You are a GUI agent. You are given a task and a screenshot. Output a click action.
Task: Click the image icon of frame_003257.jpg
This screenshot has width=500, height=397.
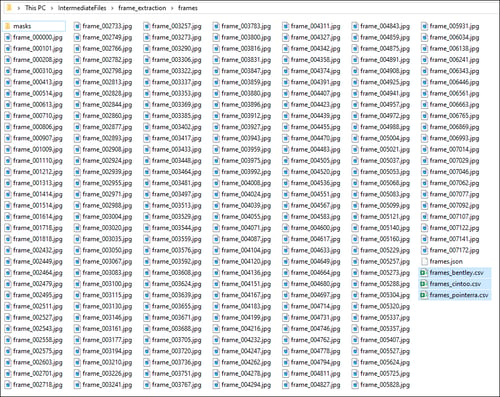(x=147, y=26)
